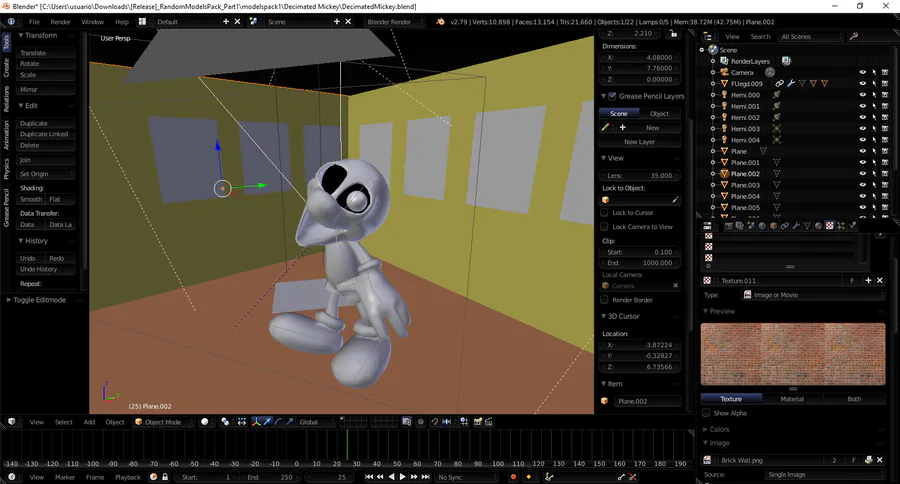Open the Modifiers wrench properties tab
900x484 pixels.
tap(796, 226)
